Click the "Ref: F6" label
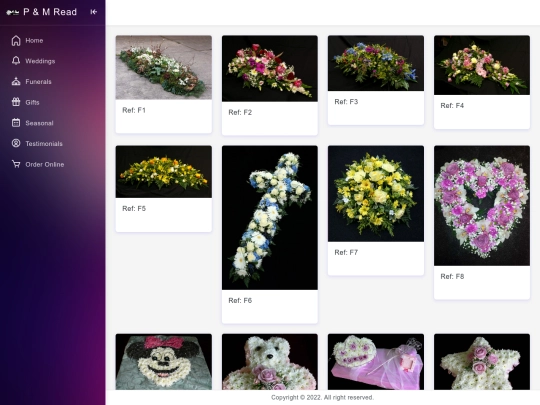The height and width of the screenshot is (405, 540). click(x=240, y=300)
